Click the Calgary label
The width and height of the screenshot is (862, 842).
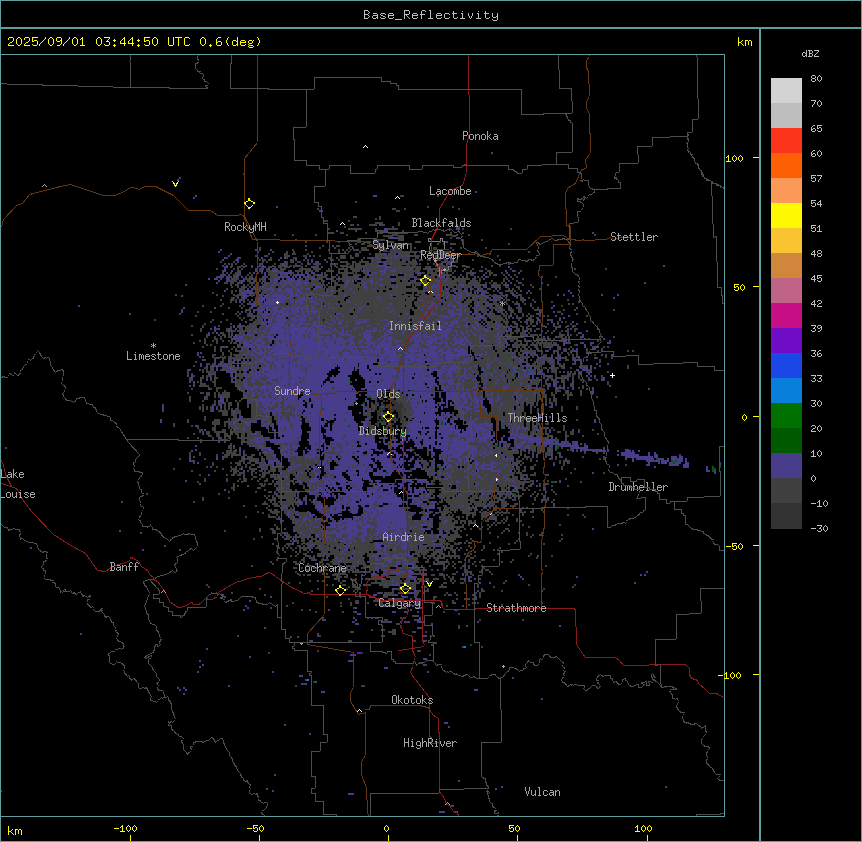(400, 603)
